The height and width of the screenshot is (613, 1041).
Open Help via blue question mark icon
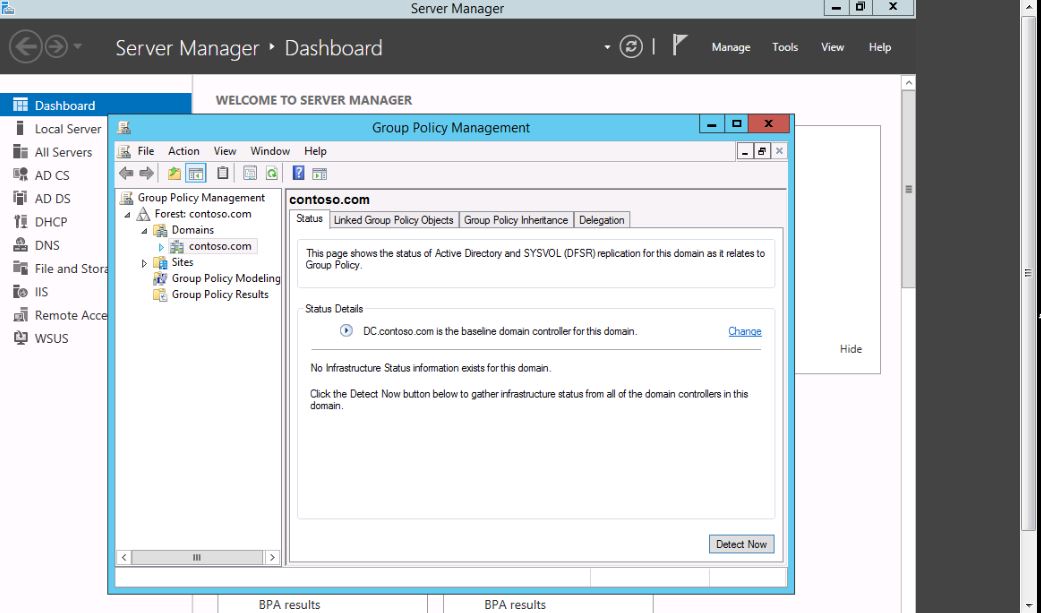coord(299,174)
